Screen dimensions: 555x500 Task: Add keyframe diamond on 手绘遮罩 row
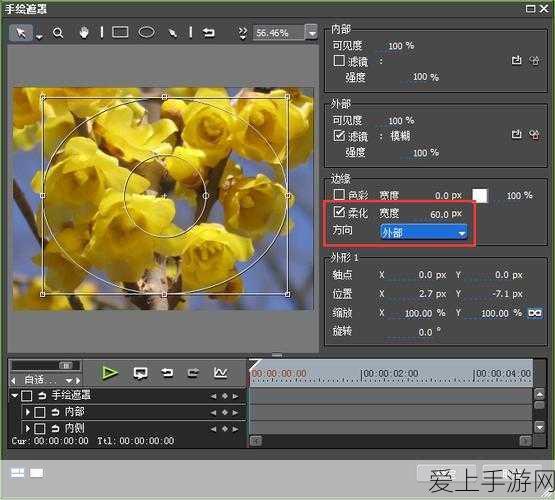224,396
